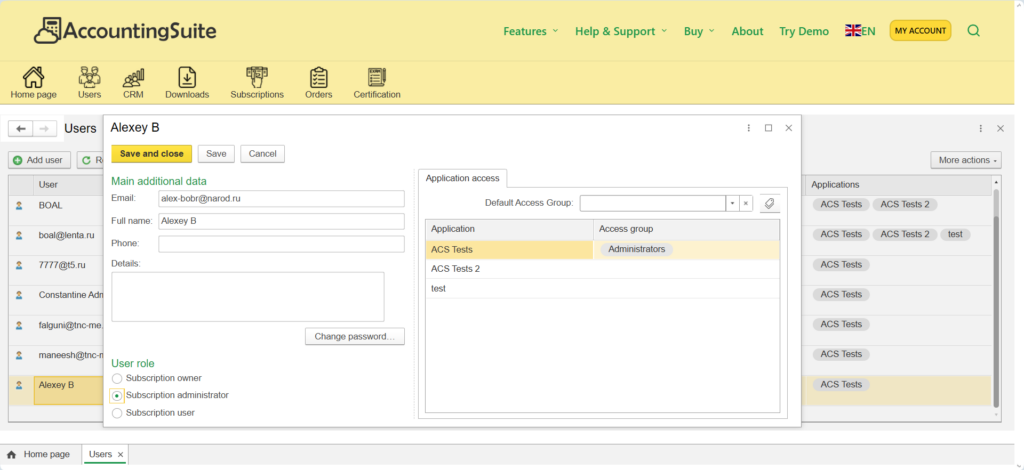Viewport: 1024px width, 470px height.
Task: Click the user icon in the Alexey B row
Action: coord(19,385)
